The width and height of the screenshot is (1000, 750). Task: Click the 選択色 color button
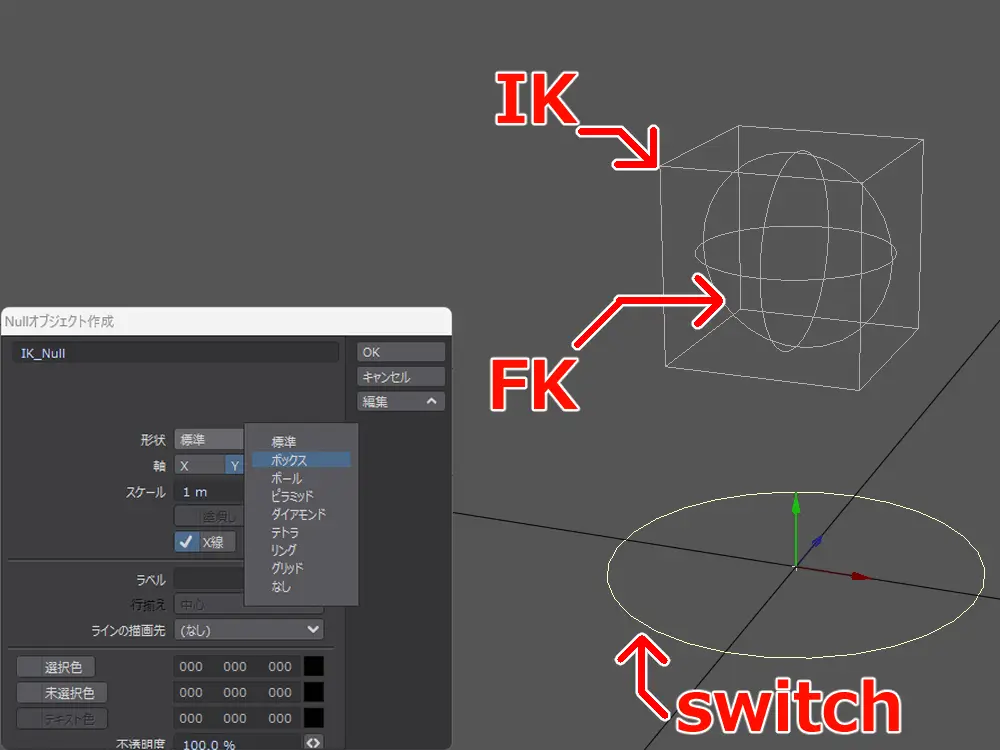(x=63, y=667)
